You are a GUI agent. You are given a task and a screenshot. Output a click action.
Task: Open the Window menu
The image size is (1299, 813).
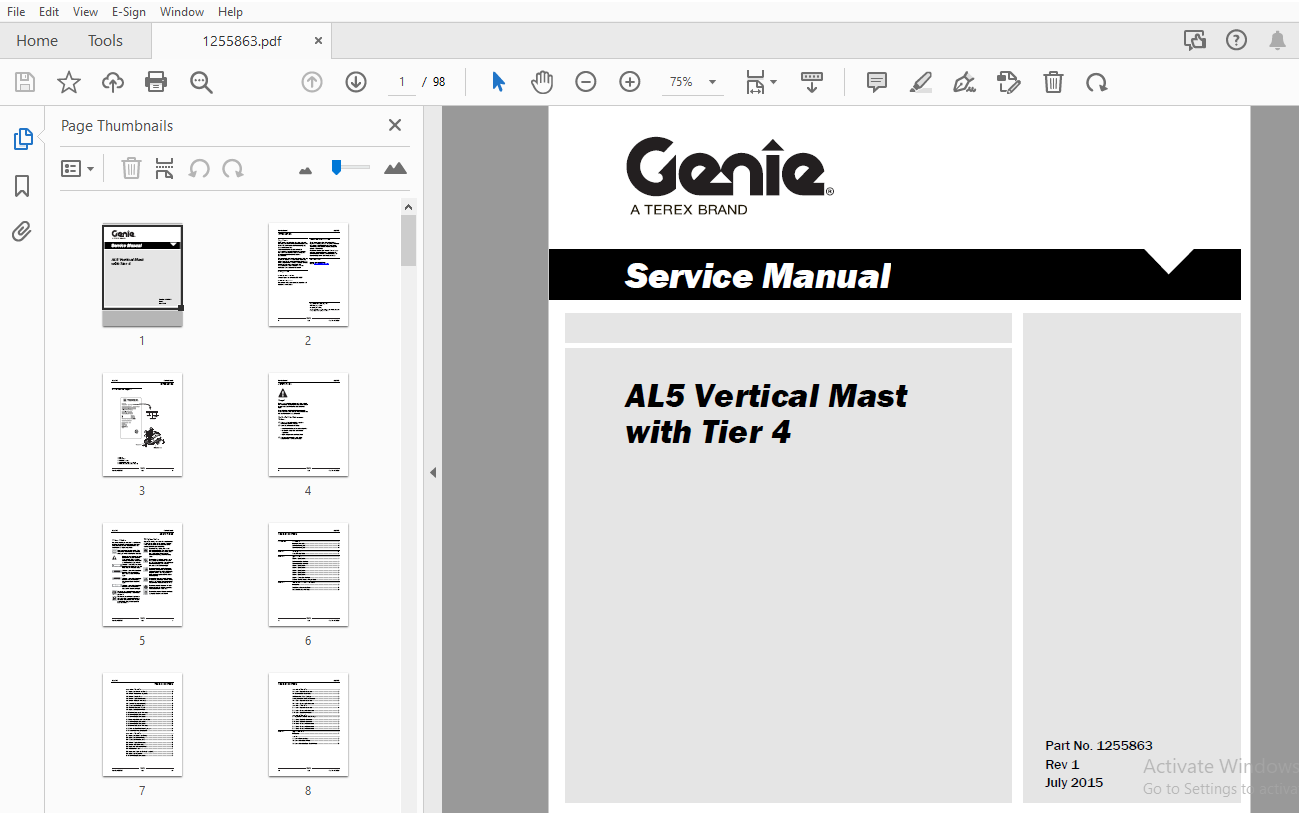click(x=182, y=11)
